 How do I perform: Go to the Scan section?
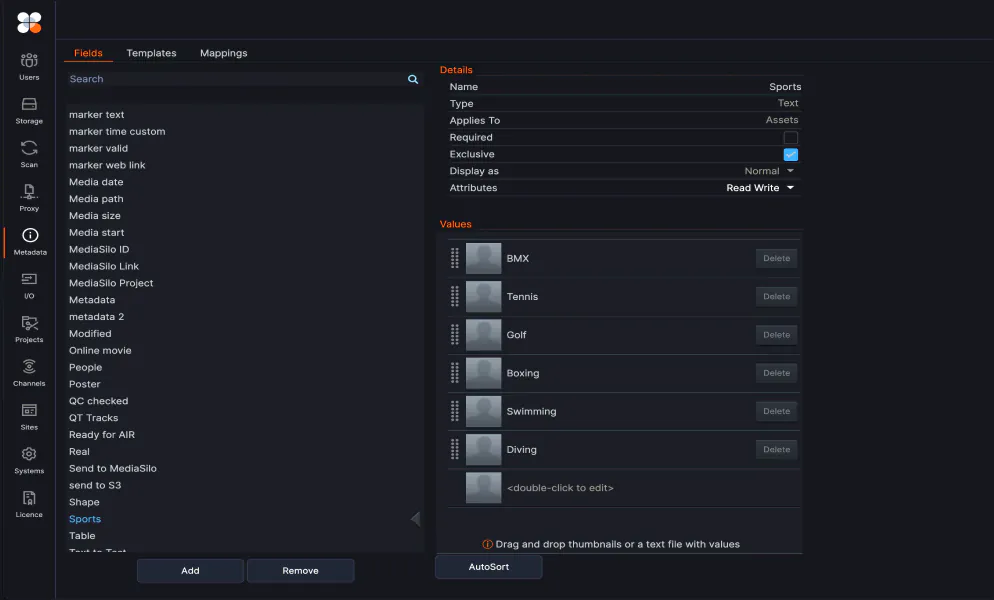pyautogui.click(x=29, y=154)
